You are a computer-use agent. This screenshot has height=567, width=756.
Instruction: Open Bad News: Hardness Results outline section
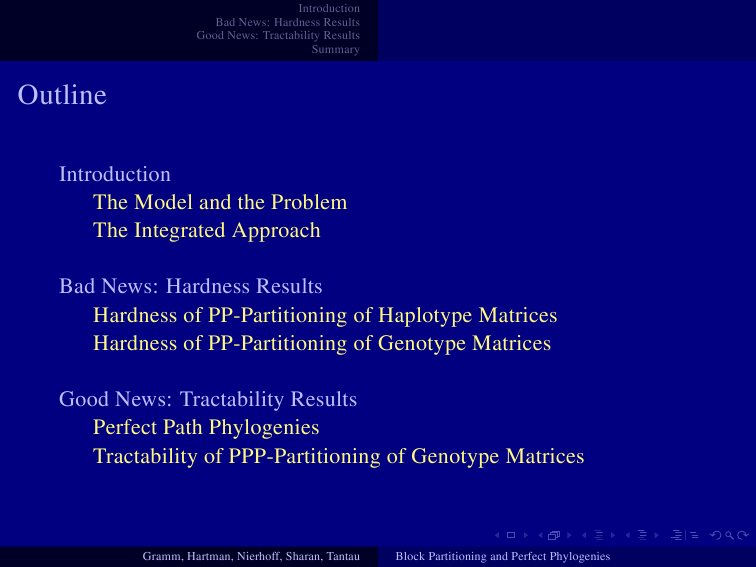click(x=190, y=286)
